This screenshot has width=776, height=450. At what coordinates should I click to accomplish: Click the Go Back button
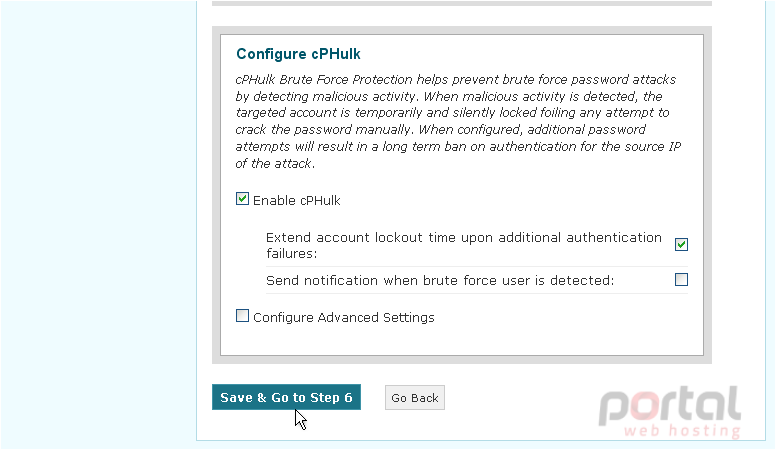point(415,398)
